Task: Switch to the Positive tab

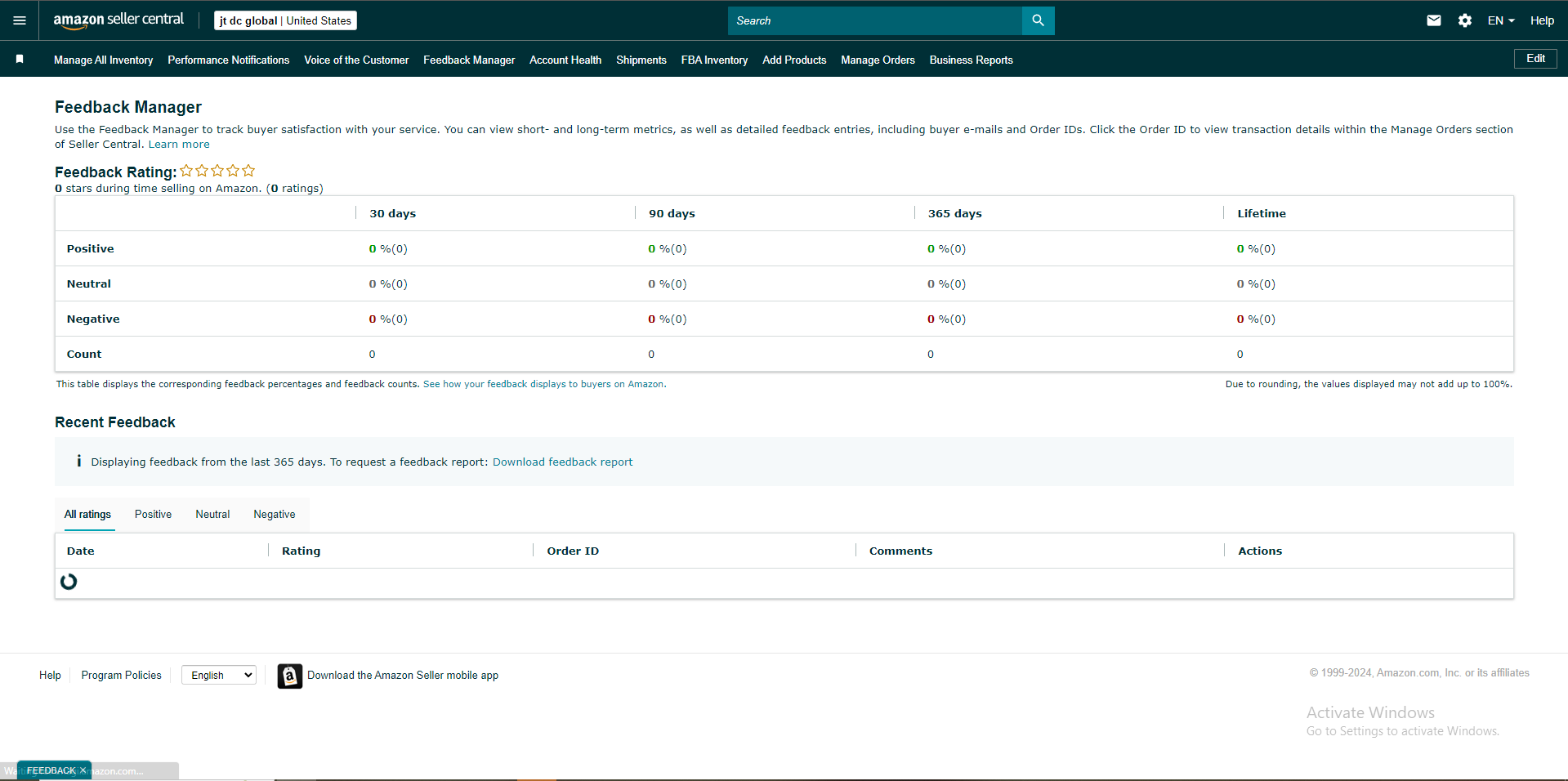Action: (153, 514)
